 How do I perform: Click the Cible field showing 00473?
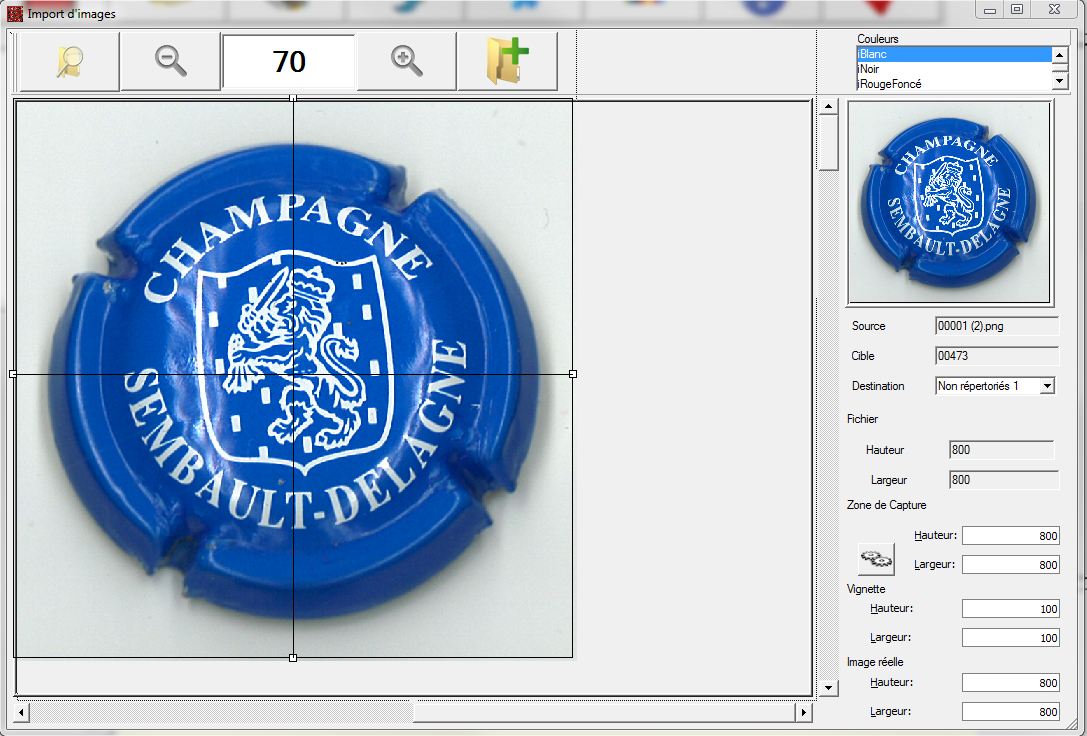[997, 356]
